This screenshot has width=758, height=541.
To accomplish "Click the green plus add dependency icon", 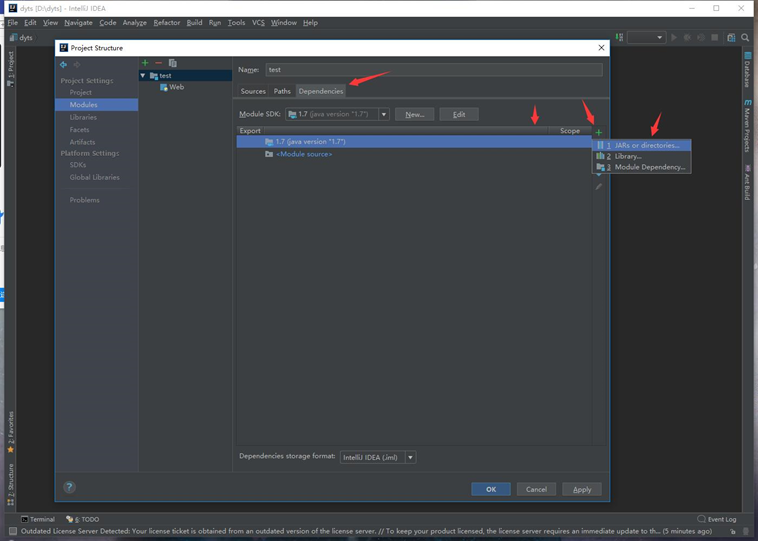I will pyautogui.click(x=598, y=132).
